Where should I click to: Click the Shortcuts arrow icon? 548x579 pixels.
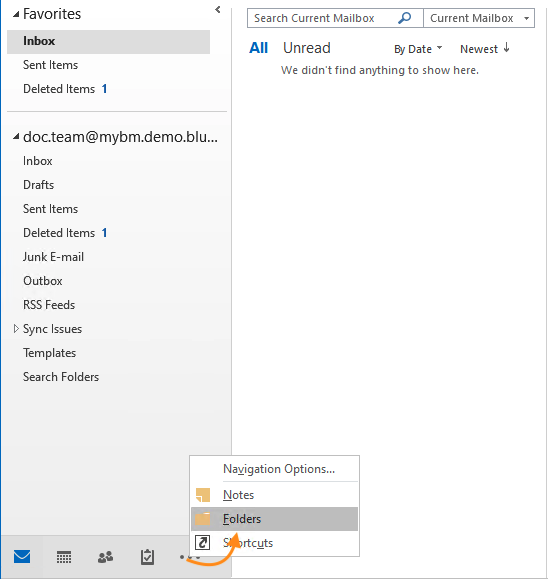(203, 543)
